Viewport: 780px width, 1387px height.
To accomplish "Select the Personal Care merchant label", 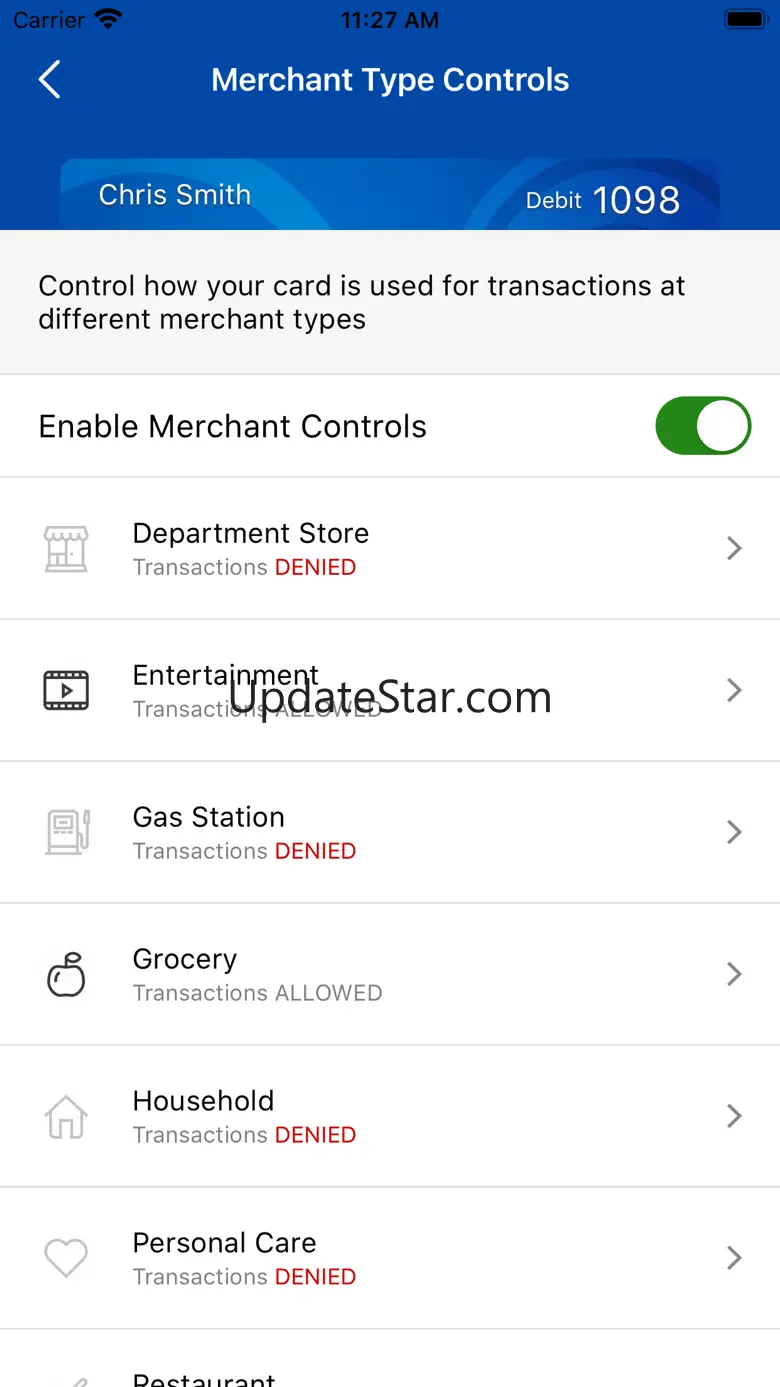I will pos(224,1242).
